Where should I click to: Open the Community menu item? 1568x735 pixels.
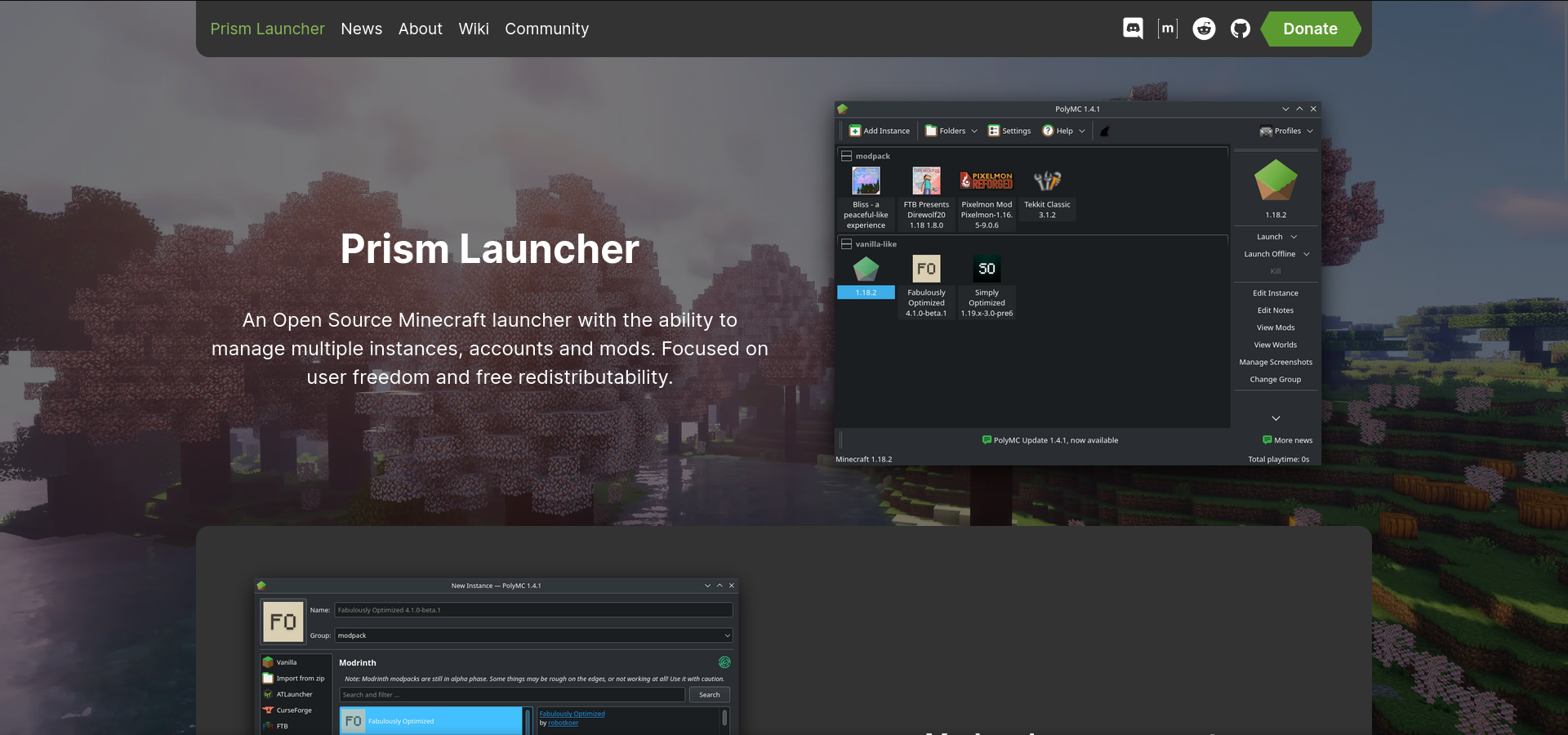[546, 29]
